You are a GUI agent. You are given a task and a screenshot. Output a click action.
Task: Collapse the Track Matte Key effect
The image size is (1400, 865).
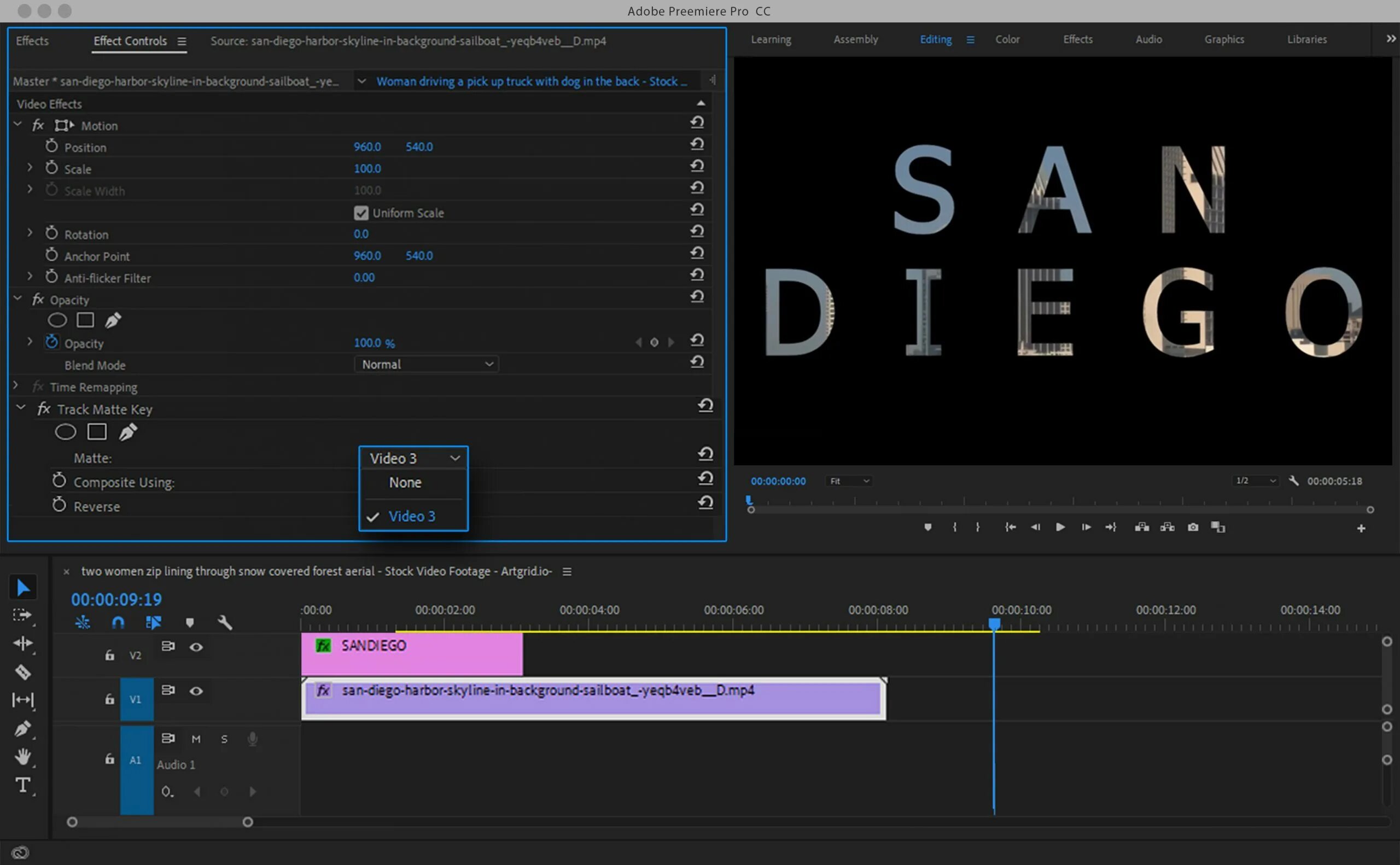[21, 408]
